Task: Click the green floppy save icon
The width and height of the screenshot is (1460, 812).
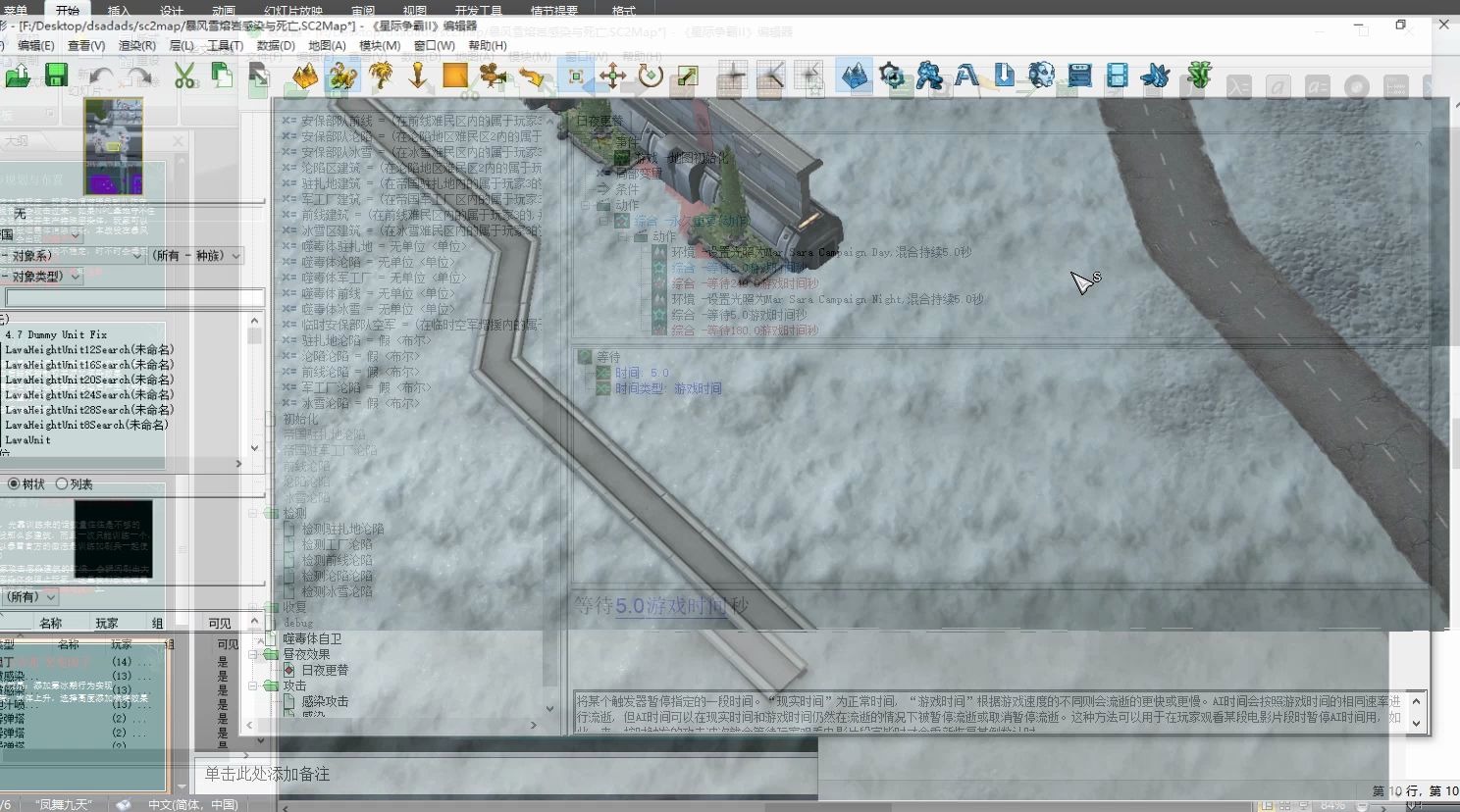Action: (x=56, y=76)
